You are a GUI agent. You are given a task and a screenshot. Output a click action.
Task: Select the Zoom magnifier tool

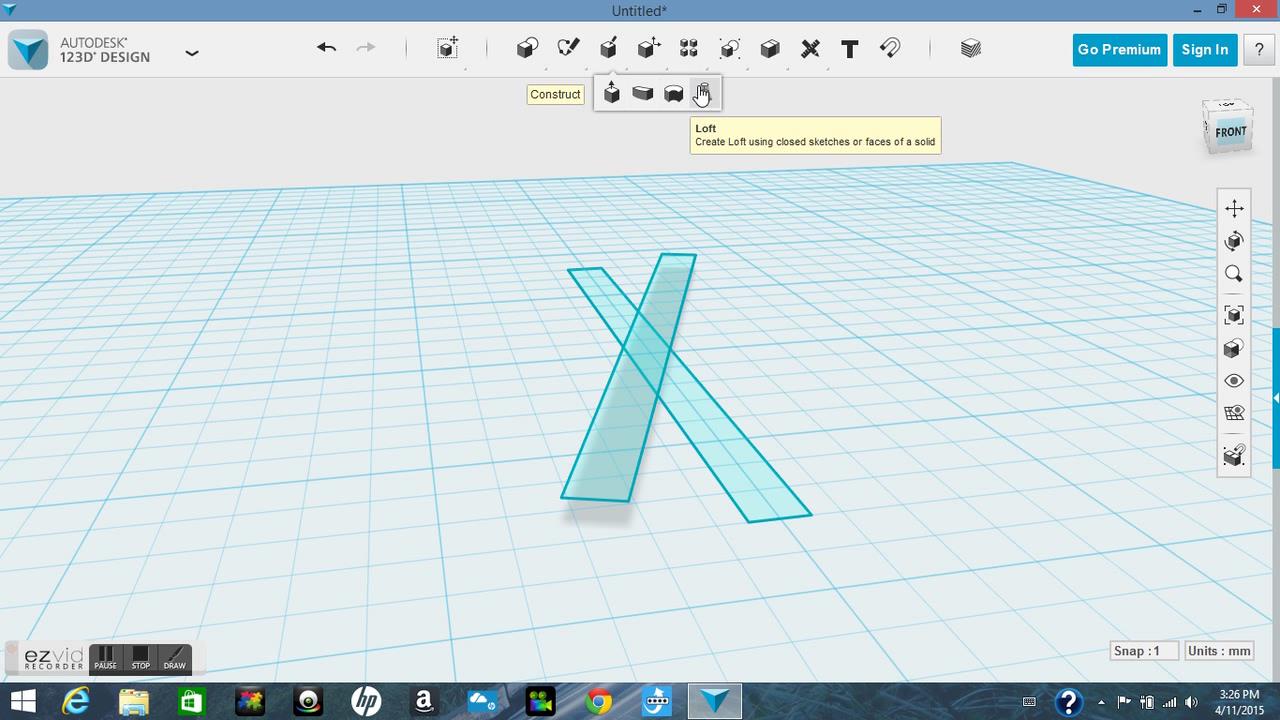pyautogui.click(x=1234, y=274)
